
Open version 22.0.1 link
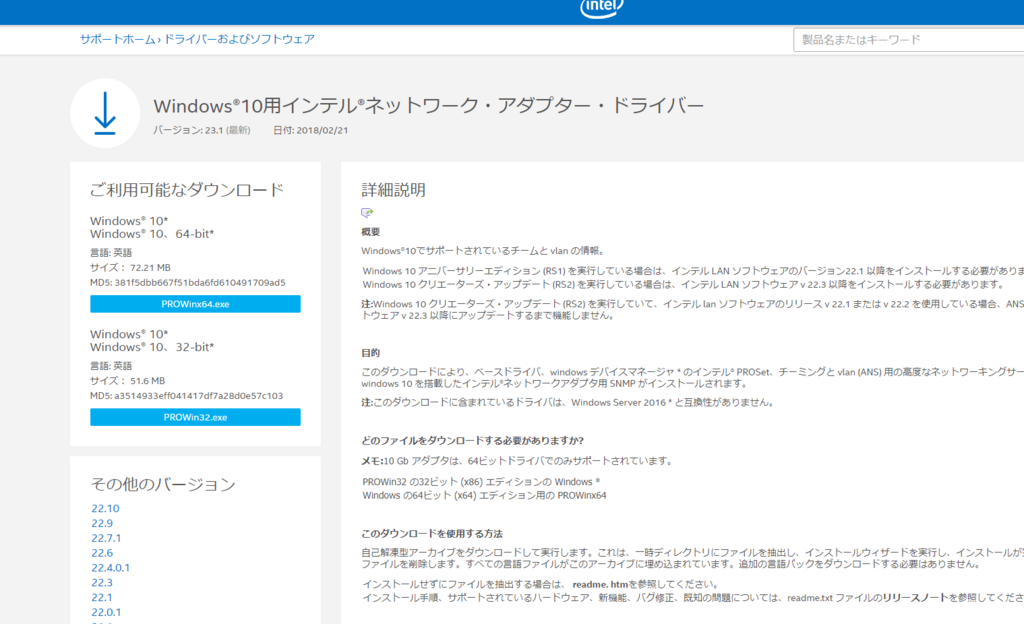106,612
